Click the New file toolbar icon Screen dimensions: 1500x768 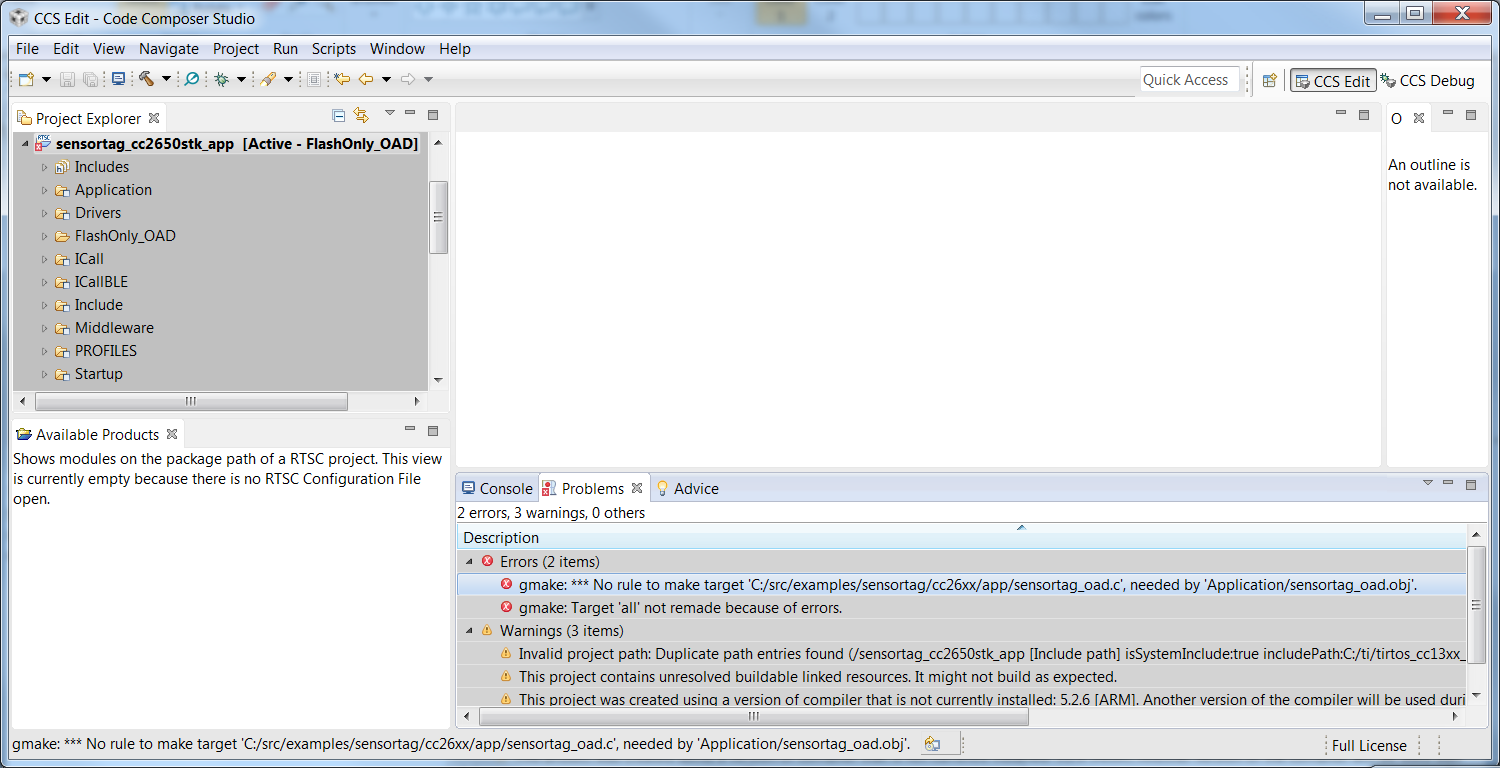click(27, 79)
